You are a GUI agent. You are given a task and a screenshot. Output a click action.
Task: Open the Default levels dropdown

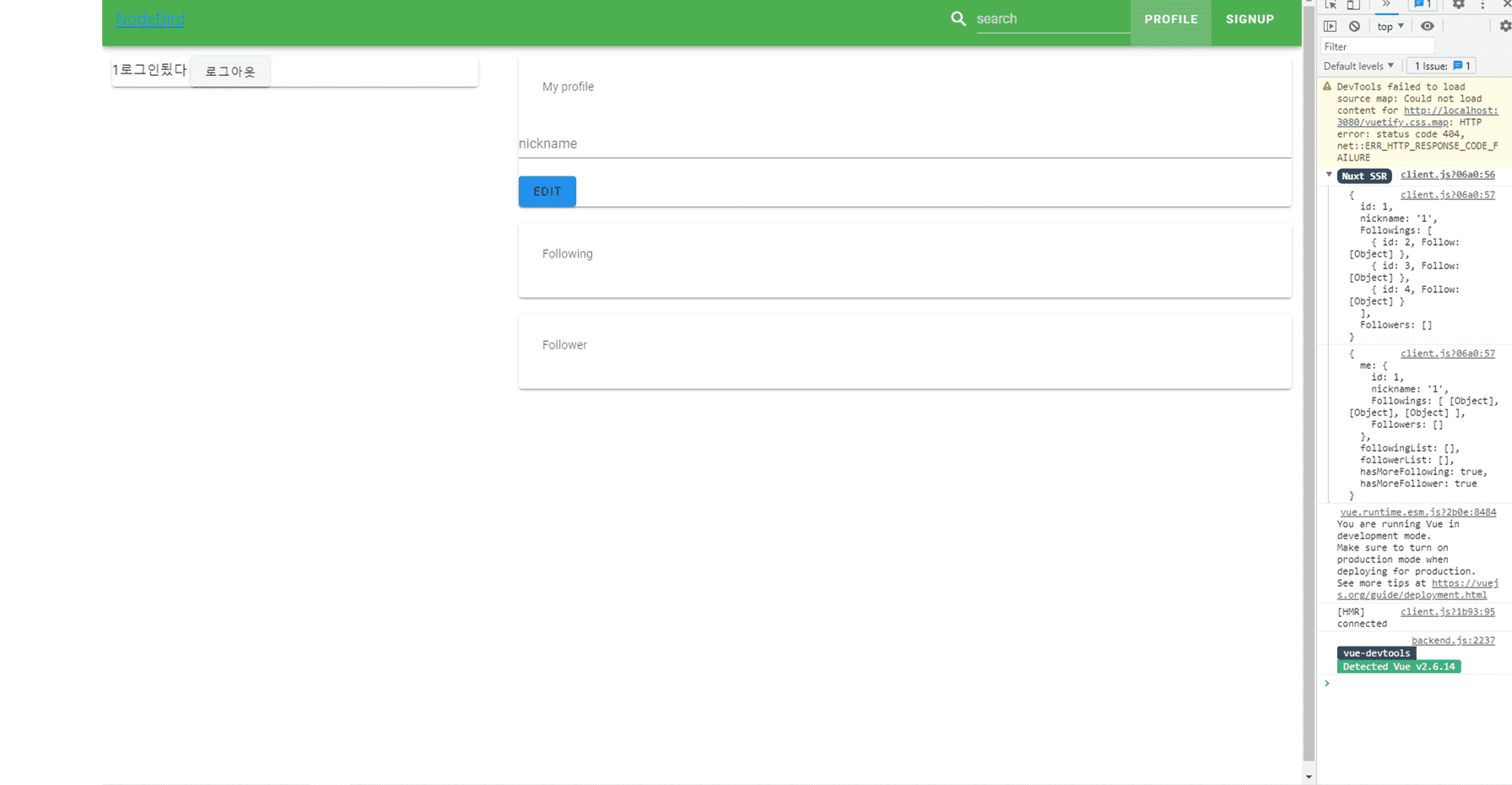1358,66
